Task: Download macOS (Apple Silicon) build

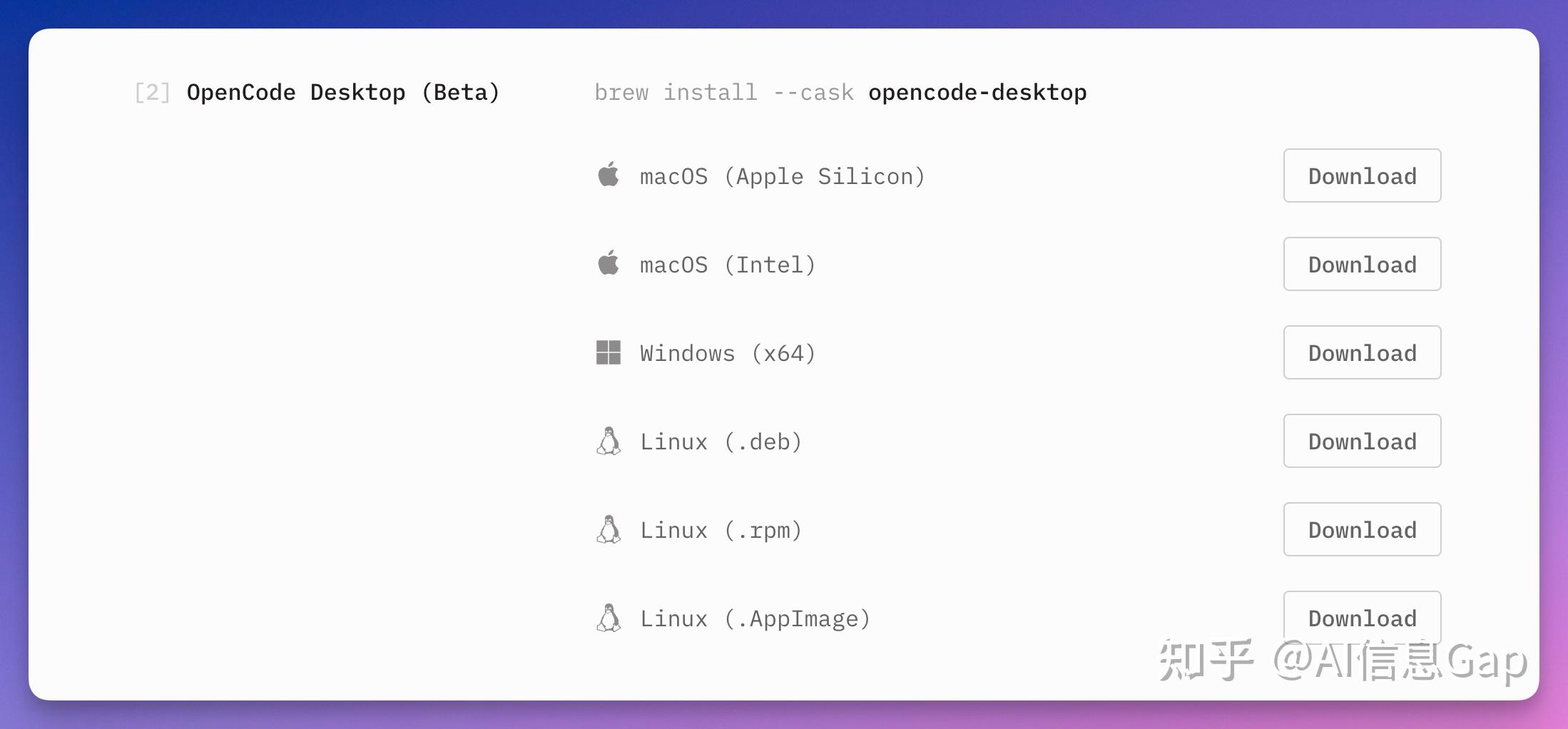Action: (1361, 175)
